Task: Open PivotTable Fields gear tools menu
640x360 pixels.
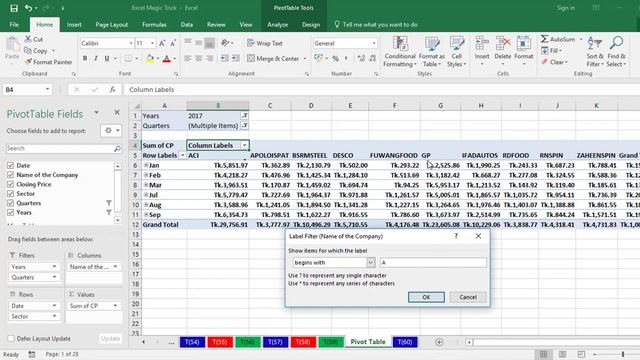Action: pos(111,131)
